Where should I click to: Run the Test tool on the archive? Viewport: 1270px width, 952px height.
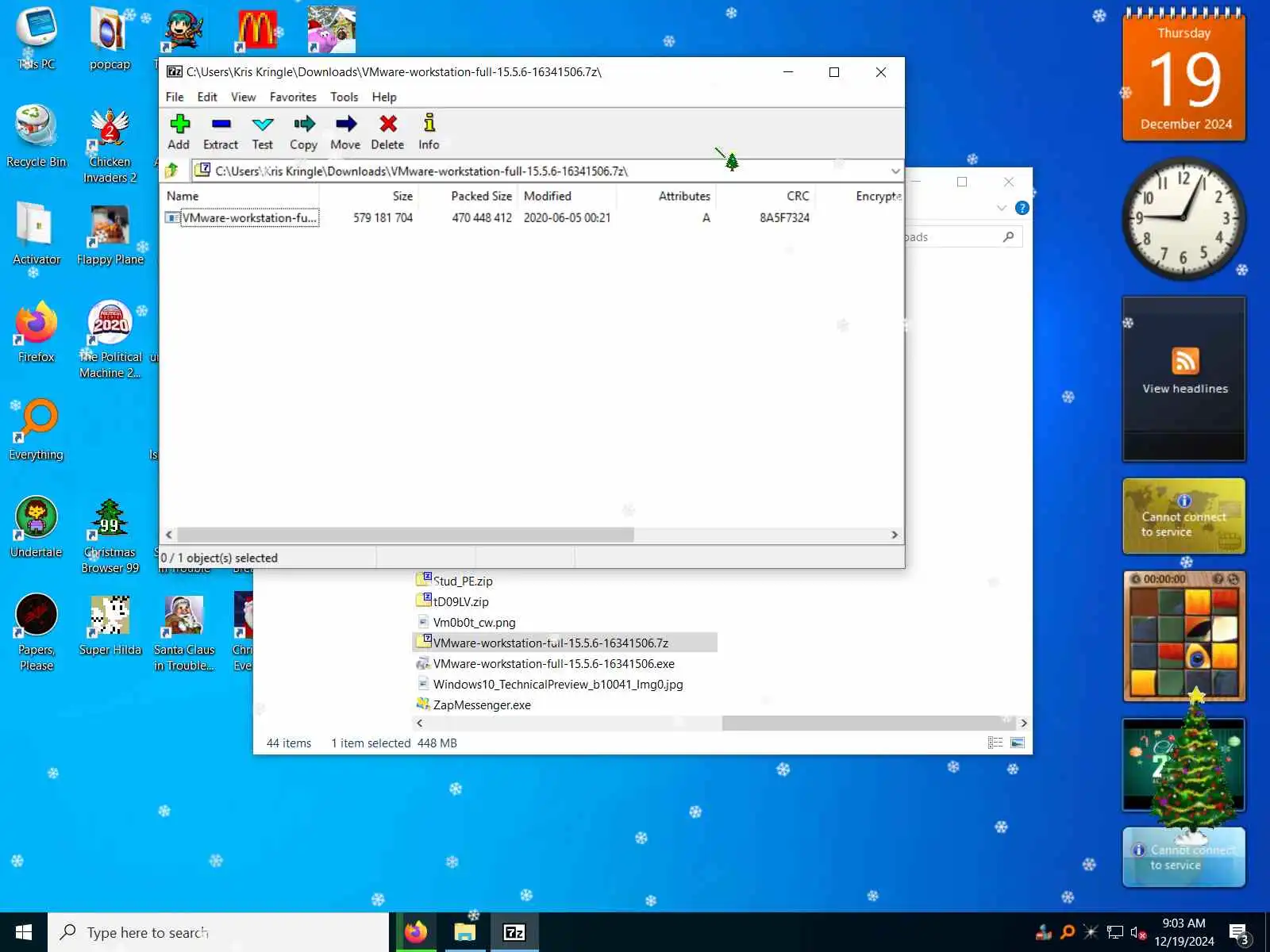pyautogui.click(x=263, y=132)
